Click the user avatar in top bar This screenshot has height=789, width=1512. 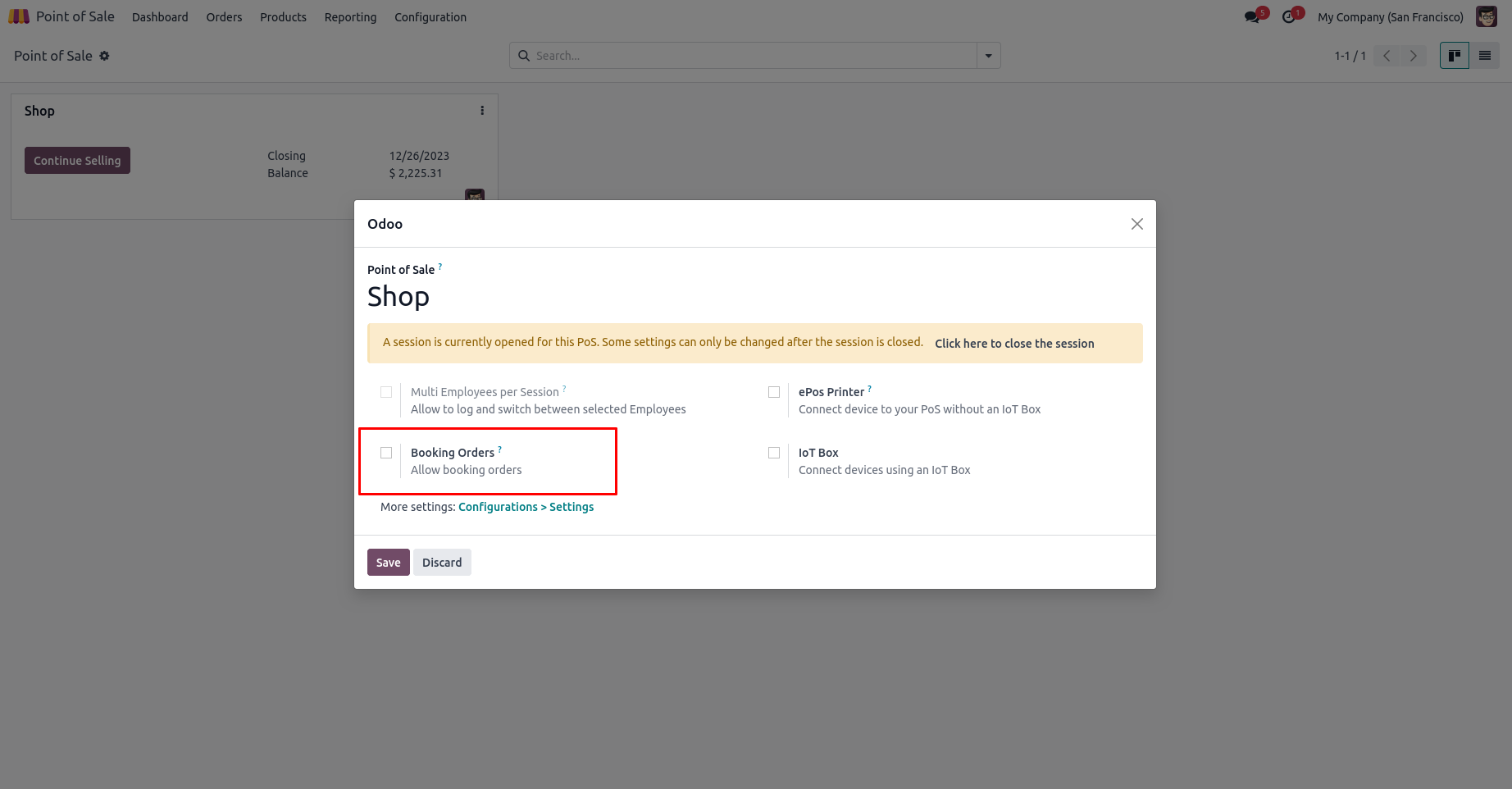pos(1486,17)
